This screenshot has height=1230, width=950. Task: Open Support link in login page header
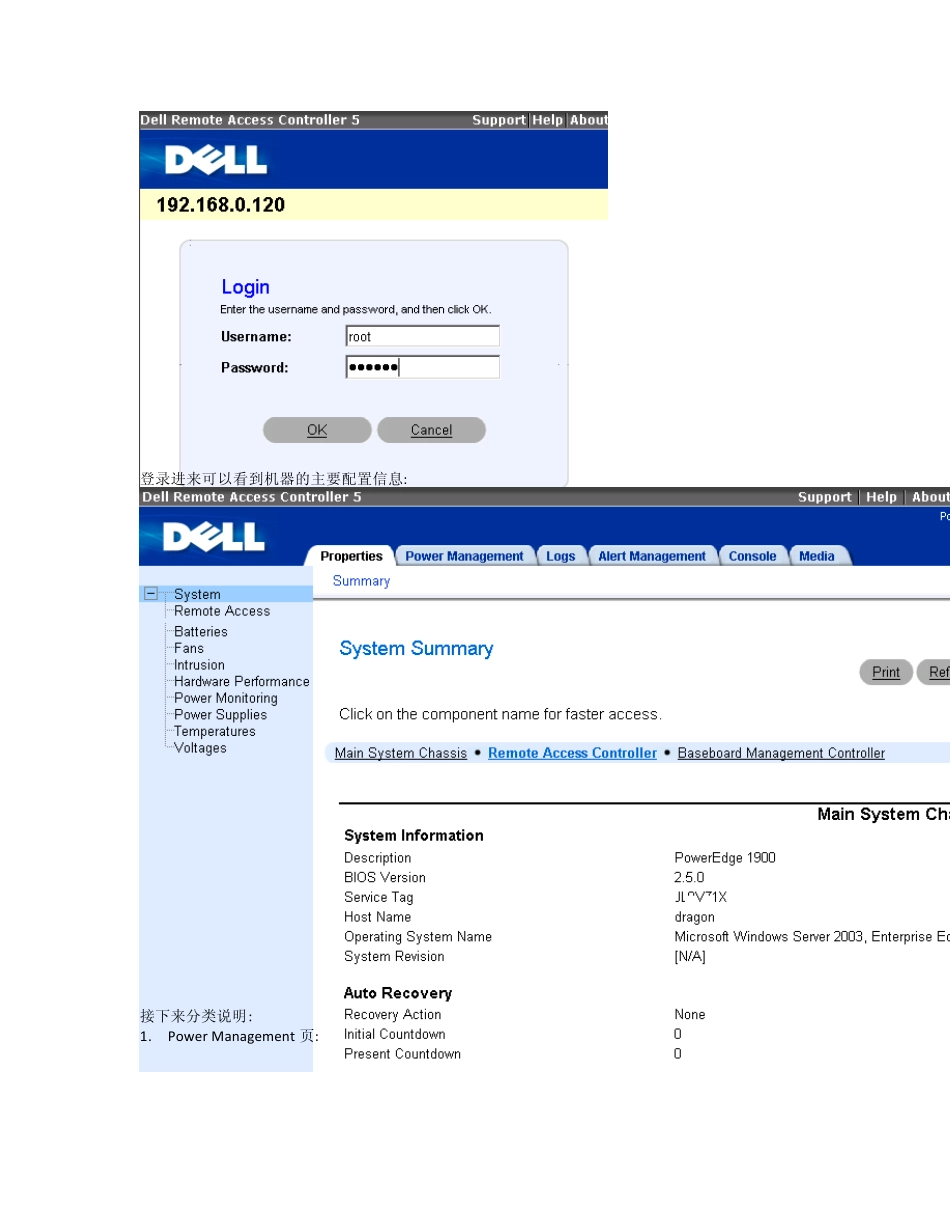(x=499, y=120)
